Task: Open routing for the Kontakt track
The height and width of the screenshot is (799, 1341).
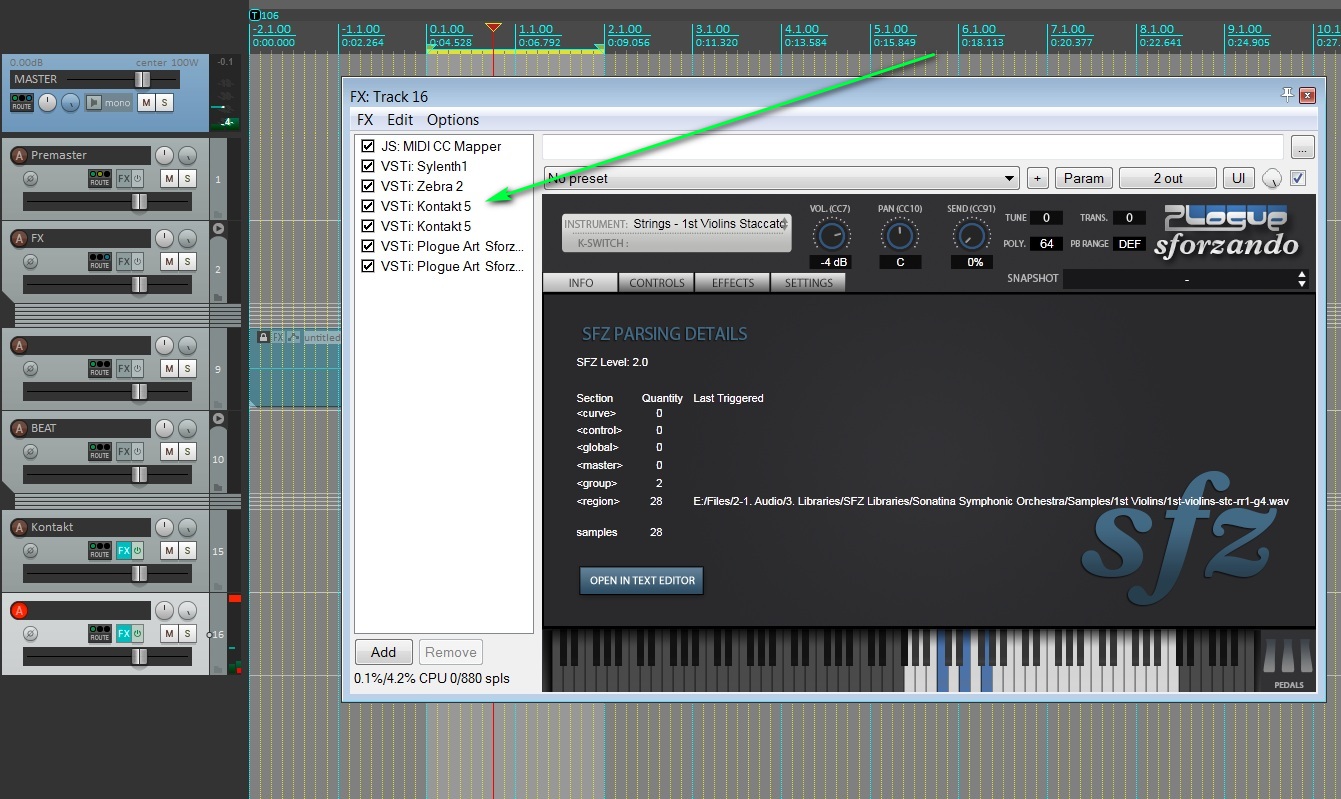Action: tap(99, 551)
